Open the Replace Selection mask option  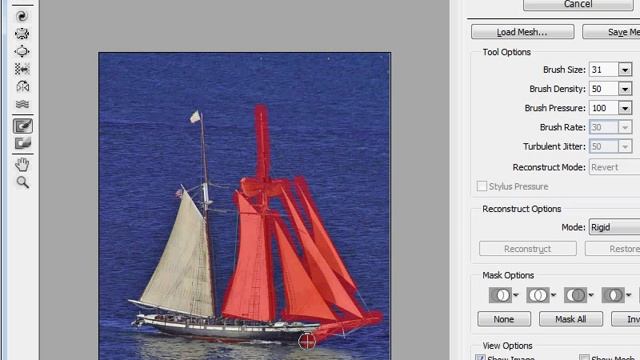[x=504, y=295]
